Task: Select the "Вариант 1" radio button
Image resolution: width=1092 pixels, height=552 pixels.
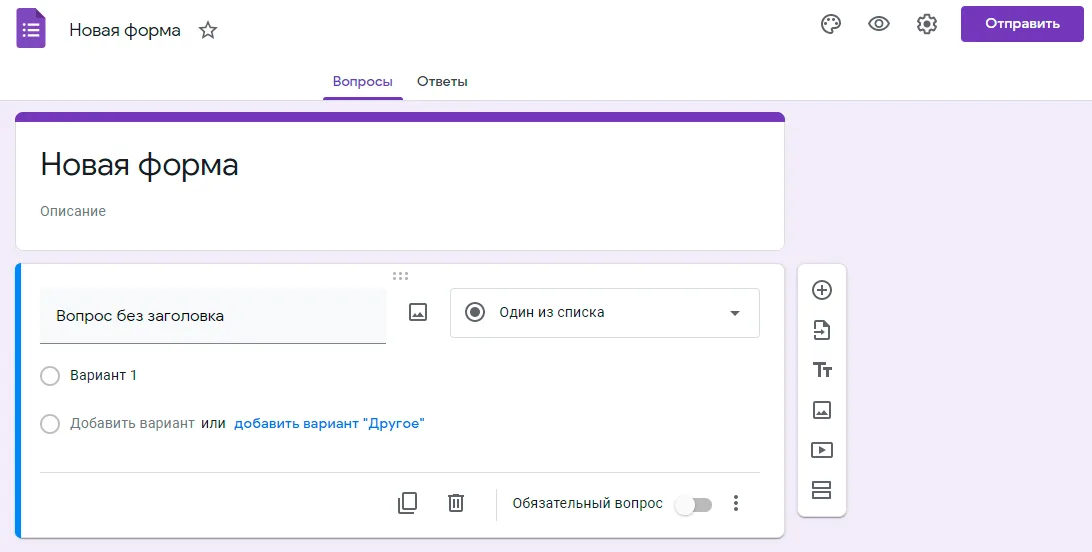Action: click(x=50, y=376)
